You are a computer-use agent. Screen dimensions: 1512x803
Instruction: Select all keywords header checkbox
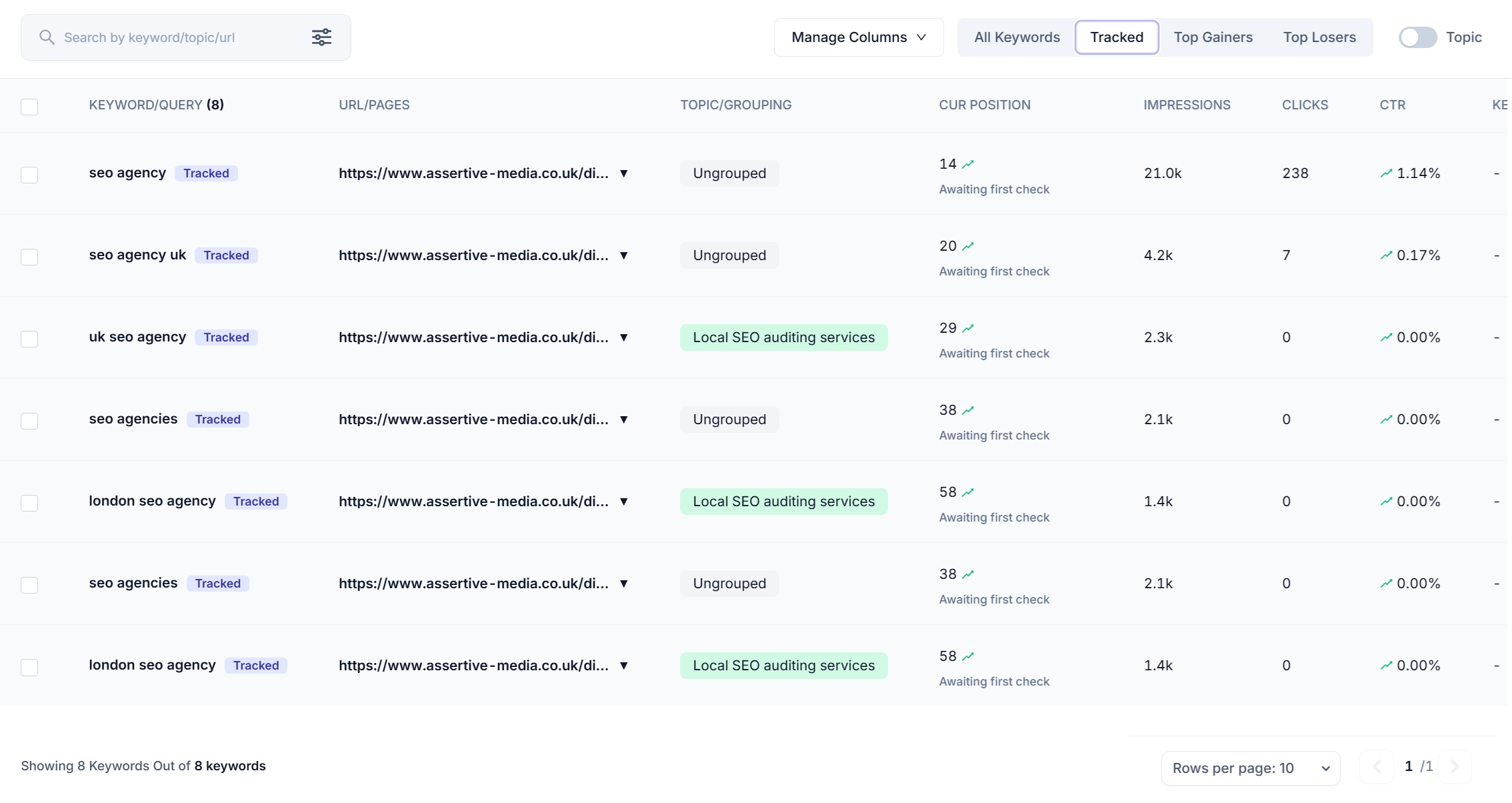29,107
